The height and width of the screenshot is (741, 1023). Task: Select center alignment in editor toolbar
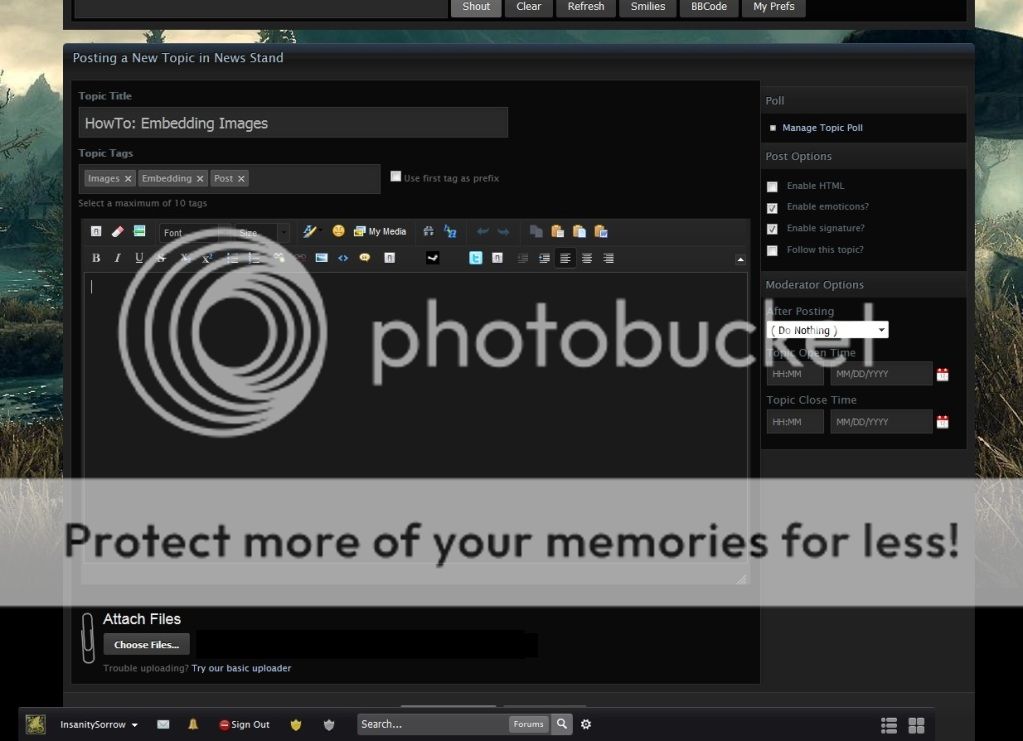click(x=587, y=258)
